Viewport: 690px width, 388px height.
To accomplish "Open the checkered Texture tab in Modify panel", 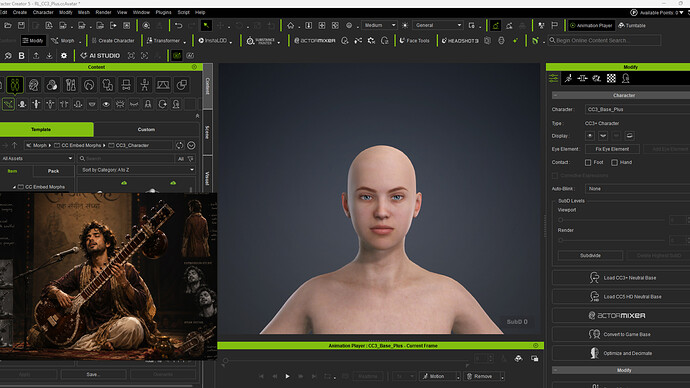I will click(x=611, y=78).
